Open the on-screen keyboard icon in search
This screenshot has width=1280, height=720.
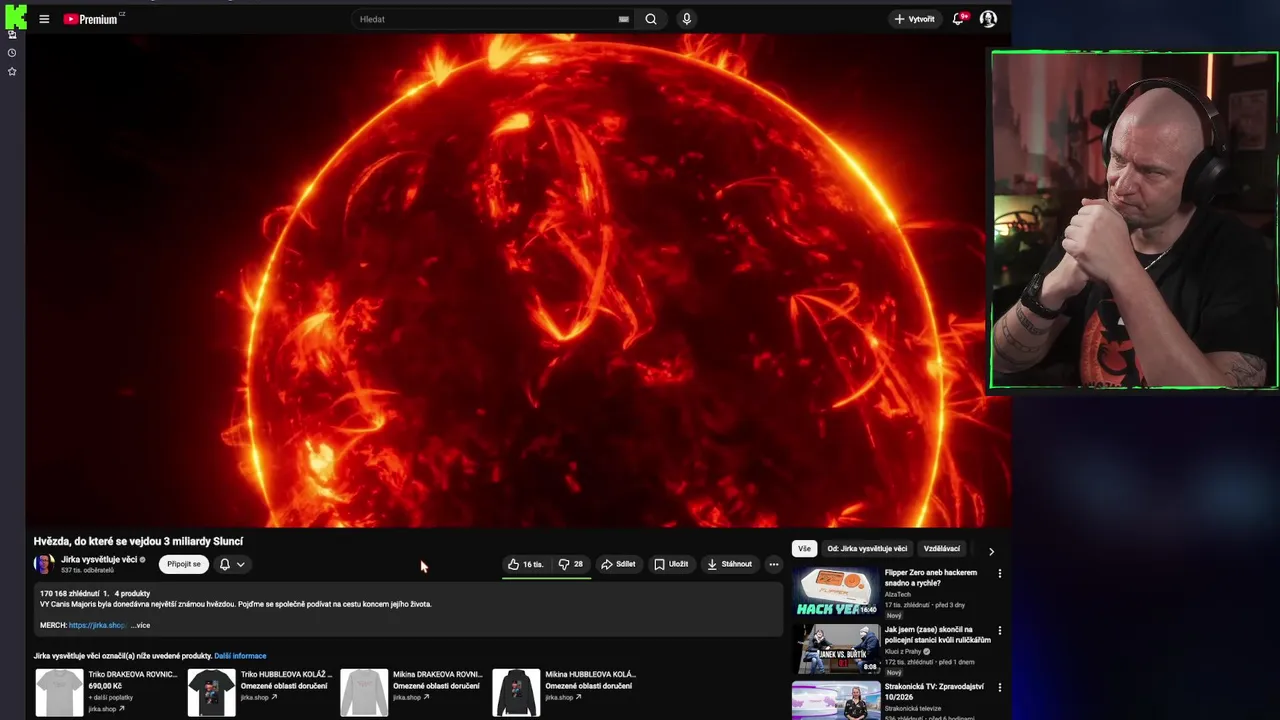(x=624, y=19)
